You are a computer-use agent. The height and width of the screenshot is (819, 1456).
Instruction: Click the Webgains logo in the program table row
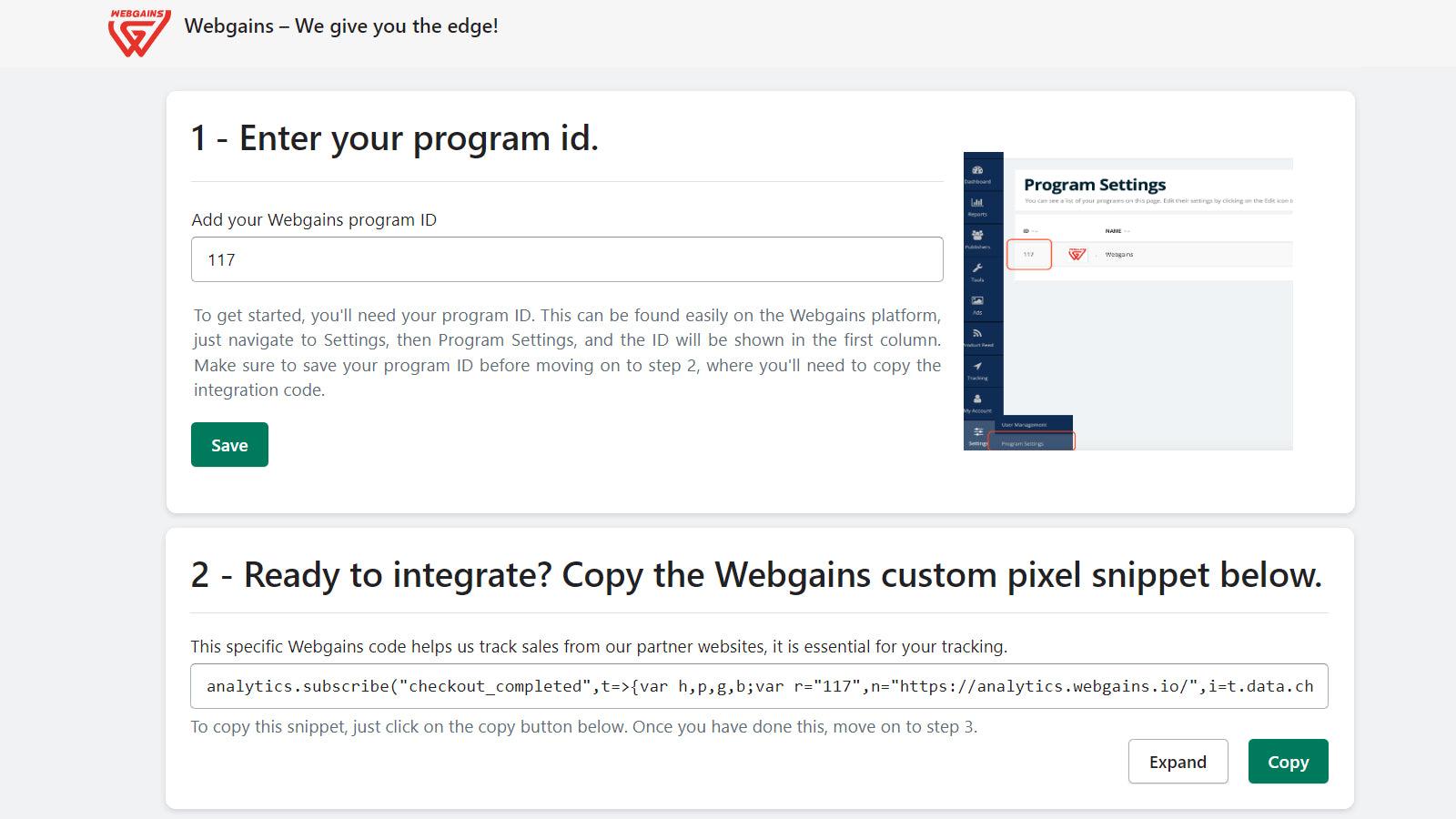pyautogui.click(x=1077, y=254)
